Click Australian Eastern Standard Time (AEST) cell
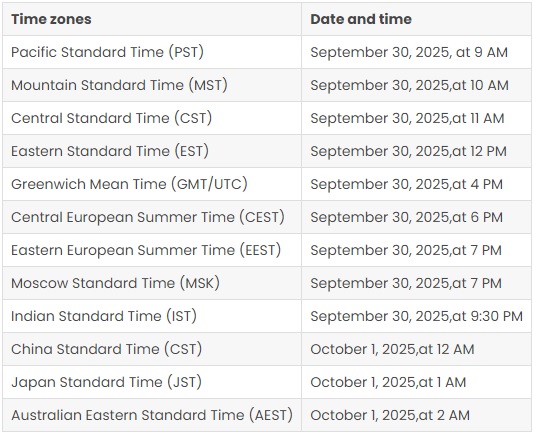534x434 pixels. (x=152, y=415)
